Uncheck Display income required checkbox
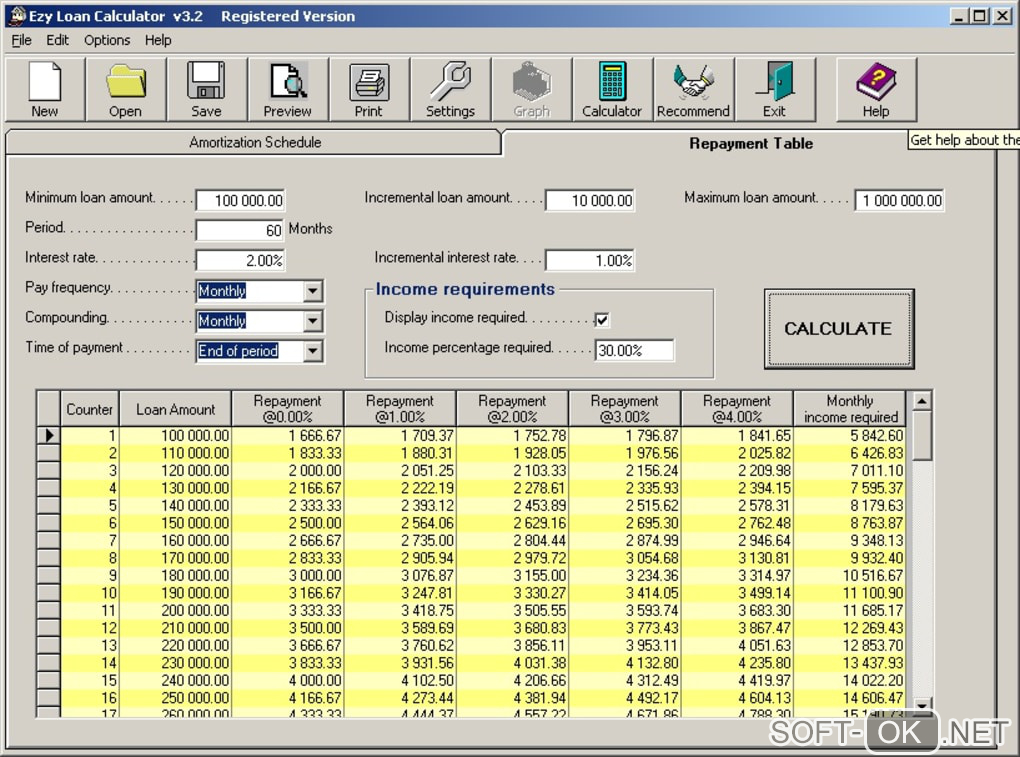This screenshot has width=1020, height=757. (602, 319)
